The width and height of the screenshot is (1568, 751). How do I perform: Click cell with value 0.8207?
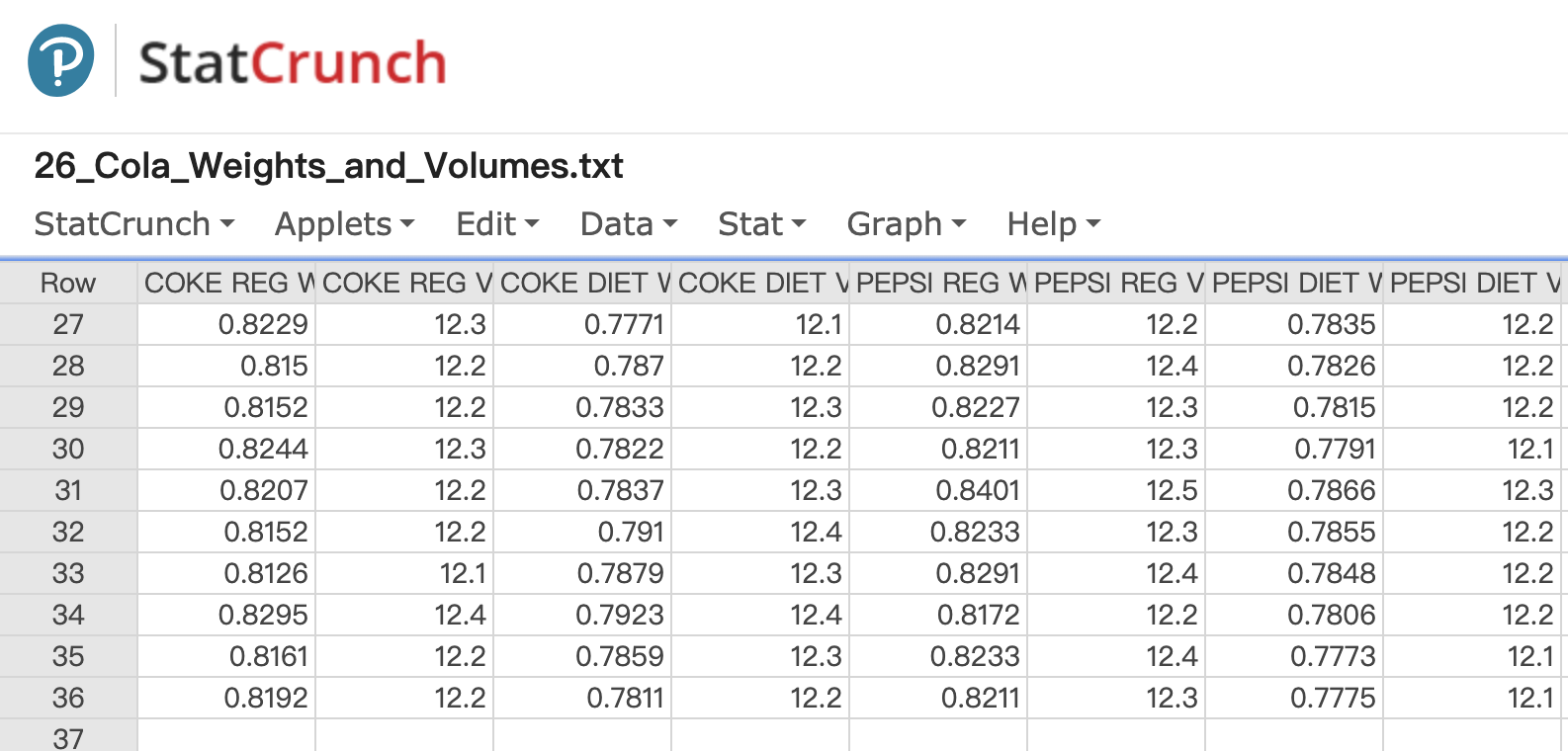tap(226, 490)
